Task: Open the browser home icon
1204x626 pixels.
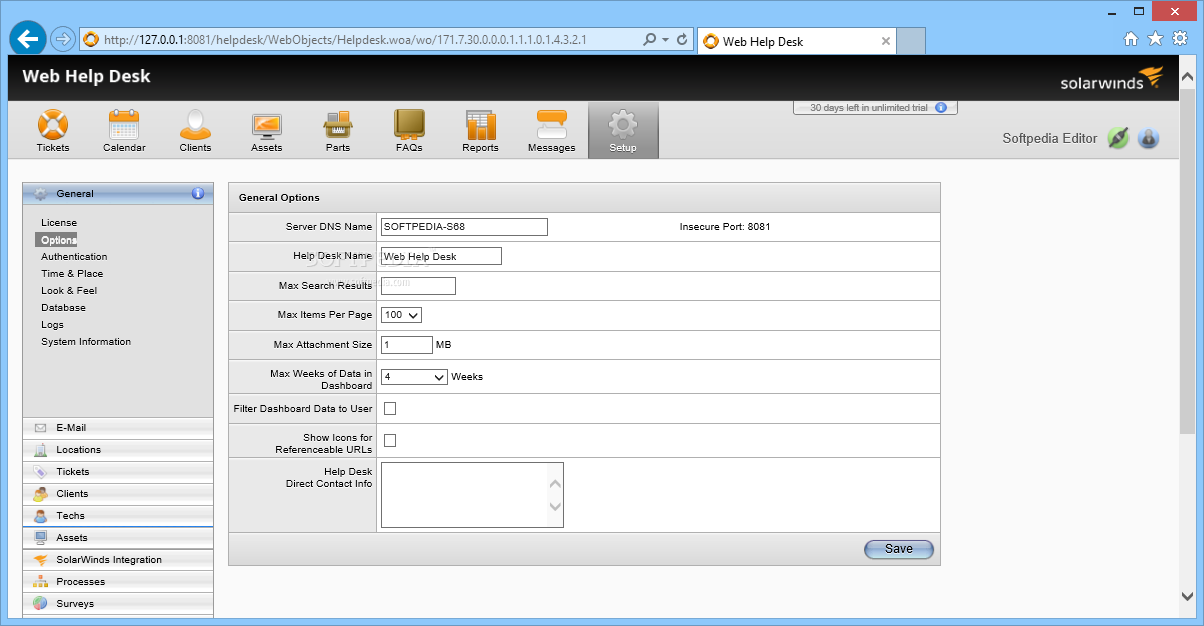Action: [1131, 39]
